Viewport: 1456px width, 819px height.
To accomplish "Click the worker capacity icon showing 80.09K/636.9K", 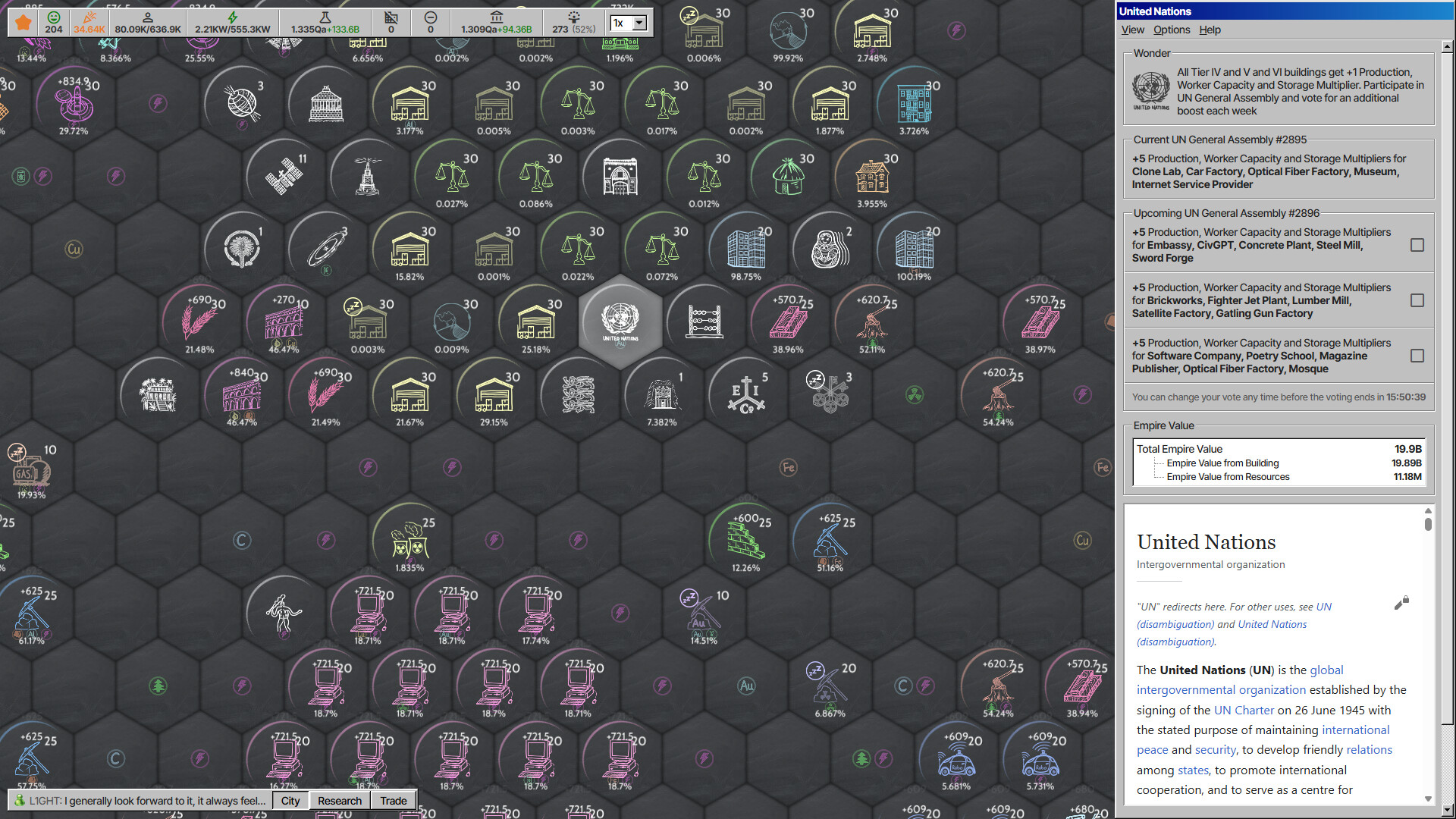I will (x=147, y=18).
